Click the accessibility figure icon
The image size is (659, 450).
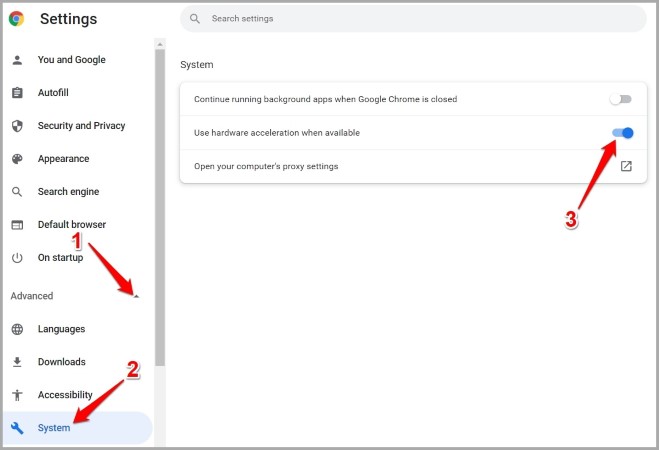tap(17, 395)
